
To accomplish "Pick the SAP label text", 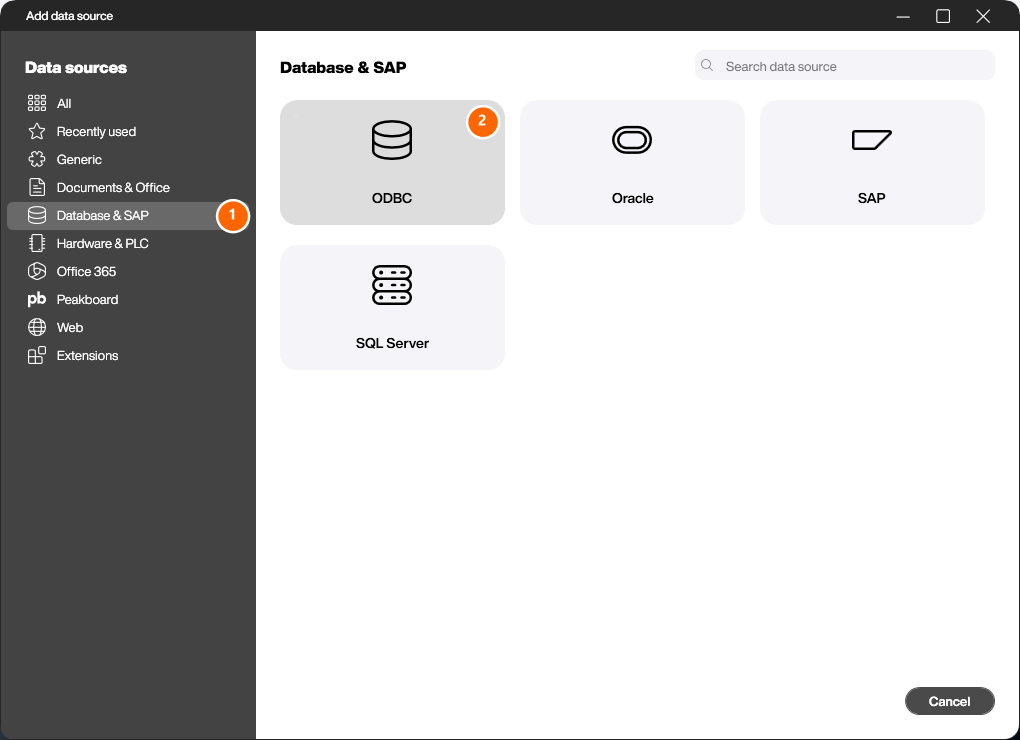I will (x=872, y=198).
